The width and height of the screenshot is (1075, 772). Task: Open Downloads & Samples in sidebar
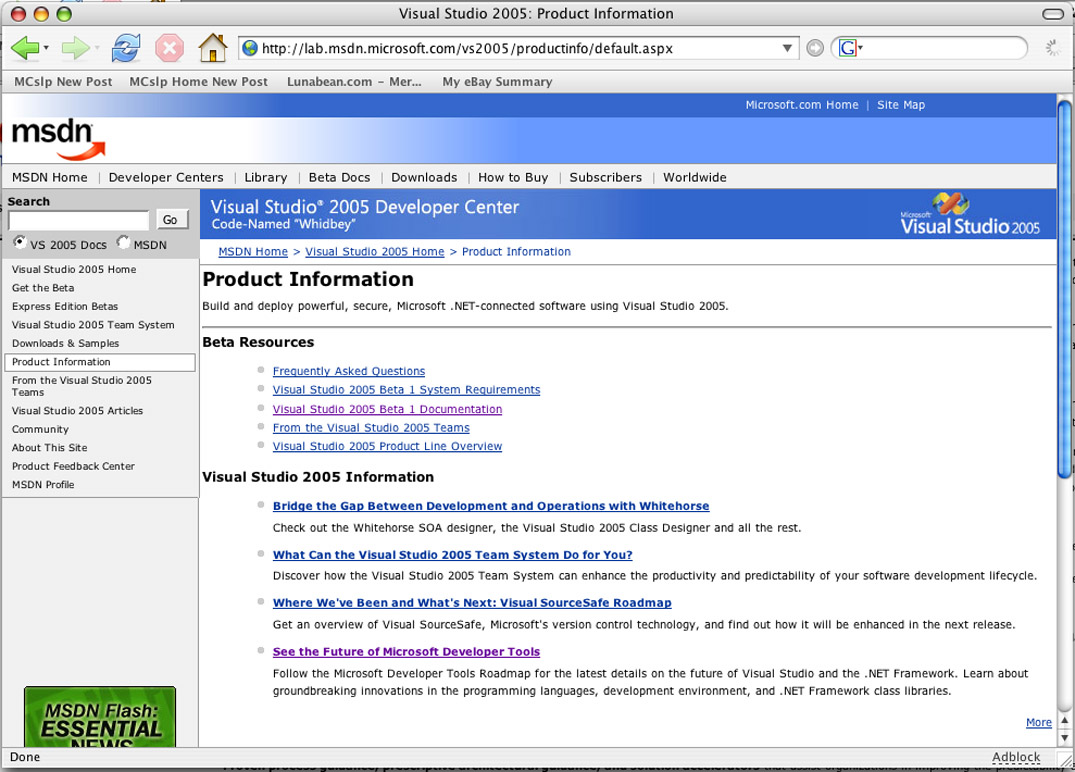pyautogui.click(x=65, y=343)
